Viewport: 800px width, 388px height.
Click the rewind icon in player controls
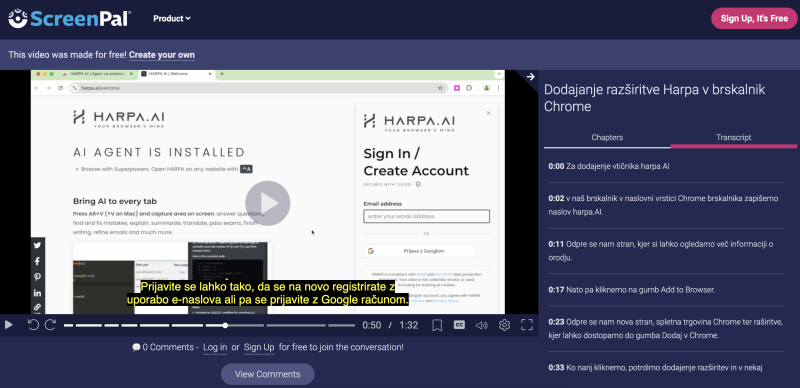coord(33,325)
